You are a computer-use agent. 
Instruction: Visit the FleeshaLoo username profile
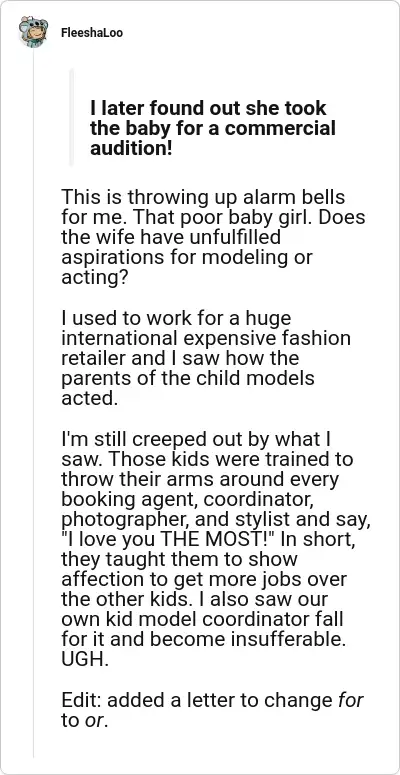[92, 33]
